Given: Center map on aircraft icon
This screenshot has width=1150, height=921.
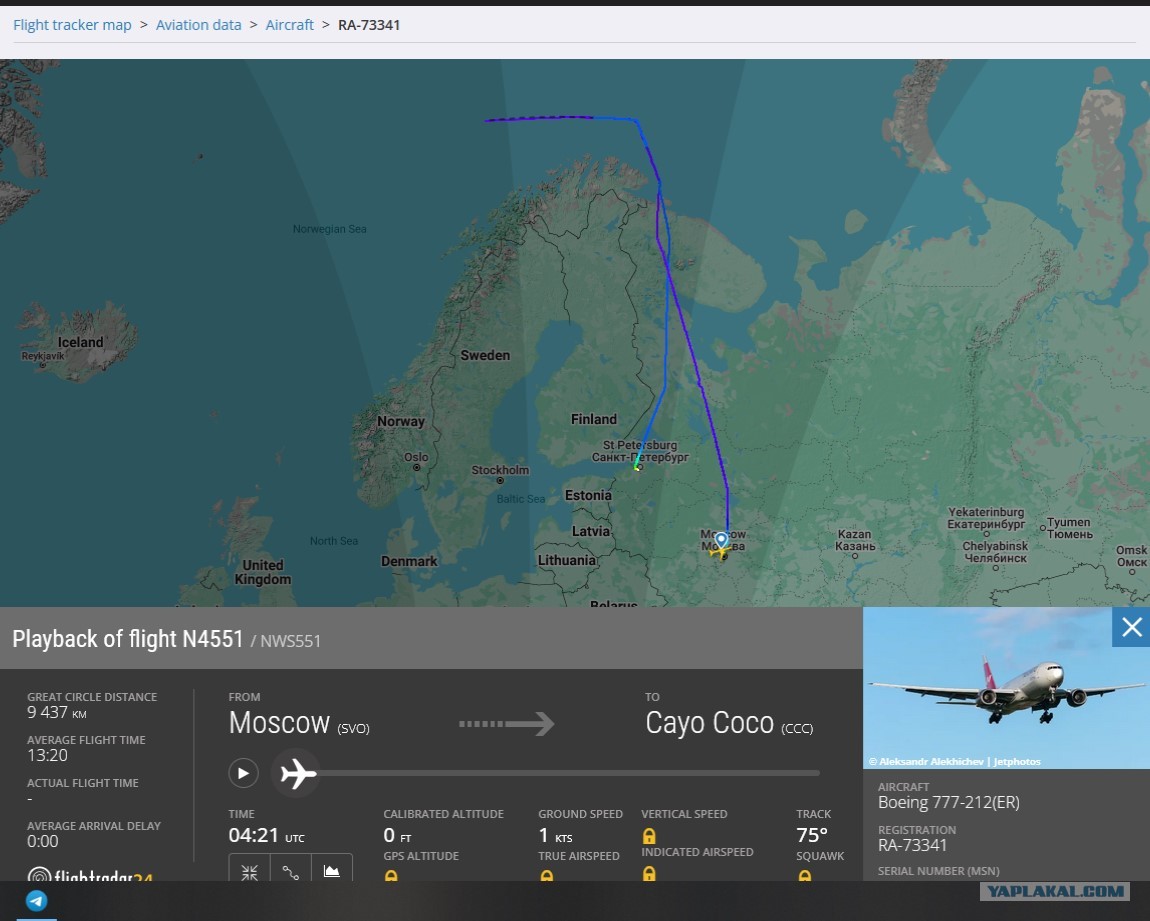Looking at the screenshot, I should [249, 871].
